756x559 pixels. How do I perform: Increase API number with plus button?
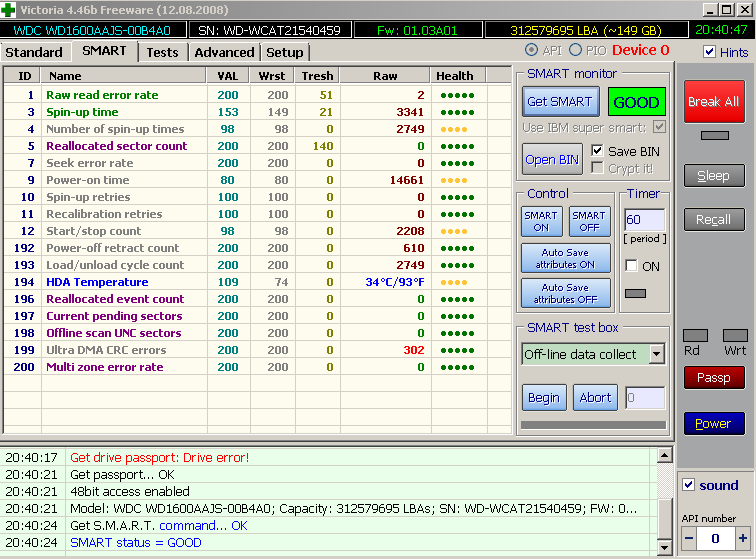tap(742, 538)
